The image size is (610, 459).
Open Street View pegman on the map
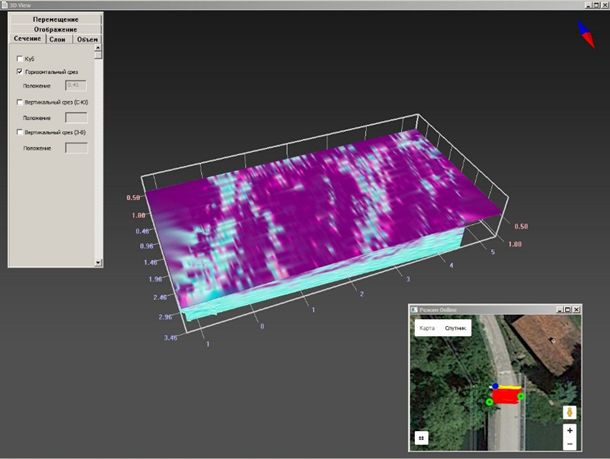pos(569,412)
